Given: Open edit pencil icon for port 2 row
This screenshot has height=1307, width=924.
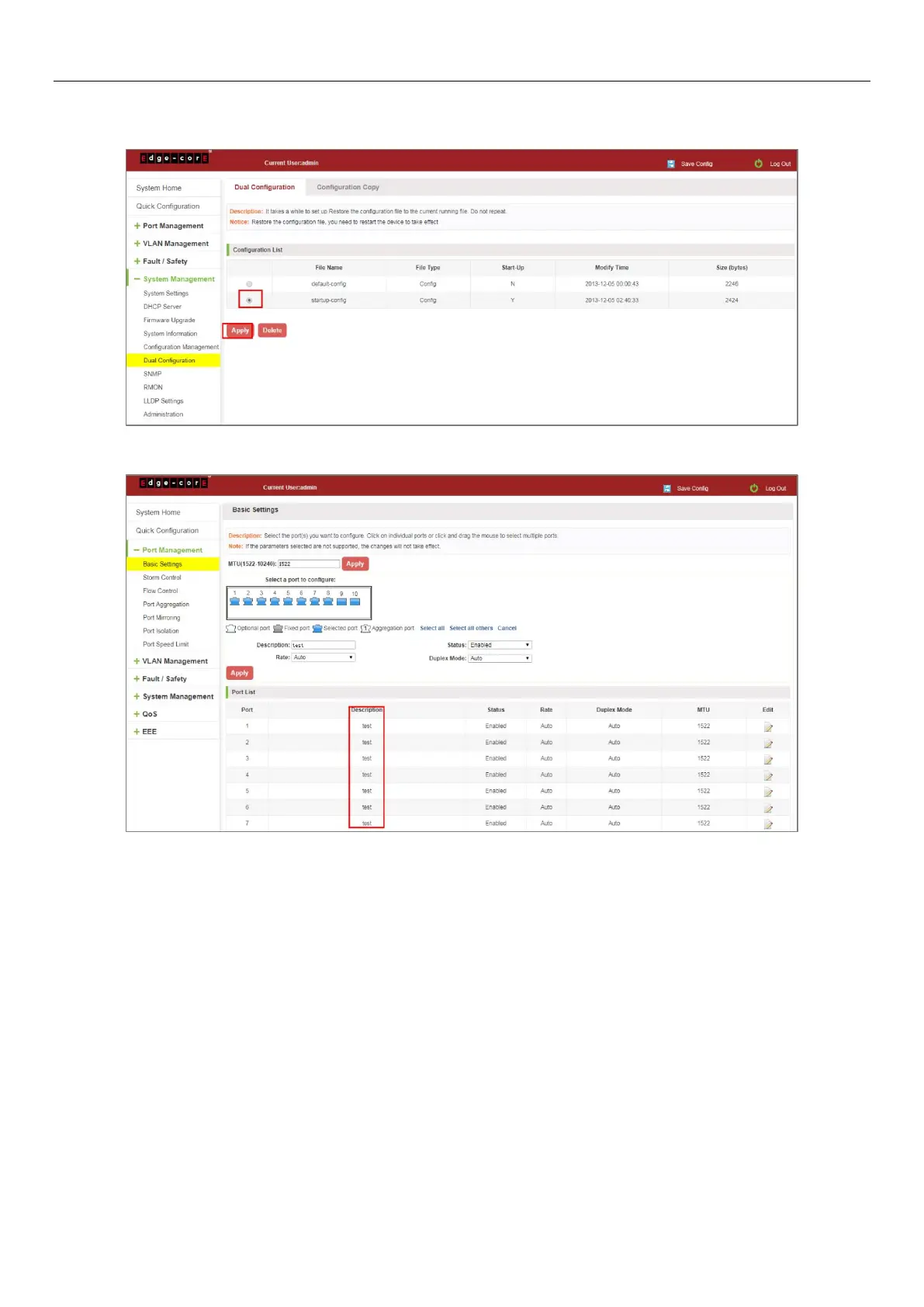Looking at the screenshot, I should 768,744.
